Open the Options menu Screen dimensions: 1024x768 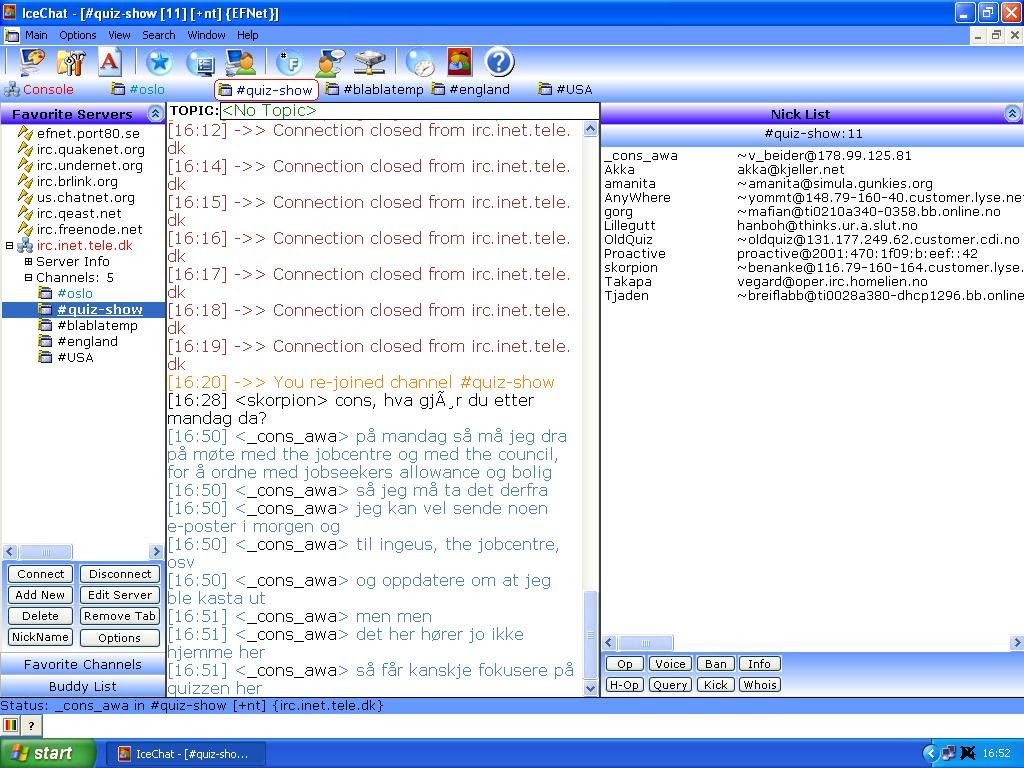pos(78,35)
